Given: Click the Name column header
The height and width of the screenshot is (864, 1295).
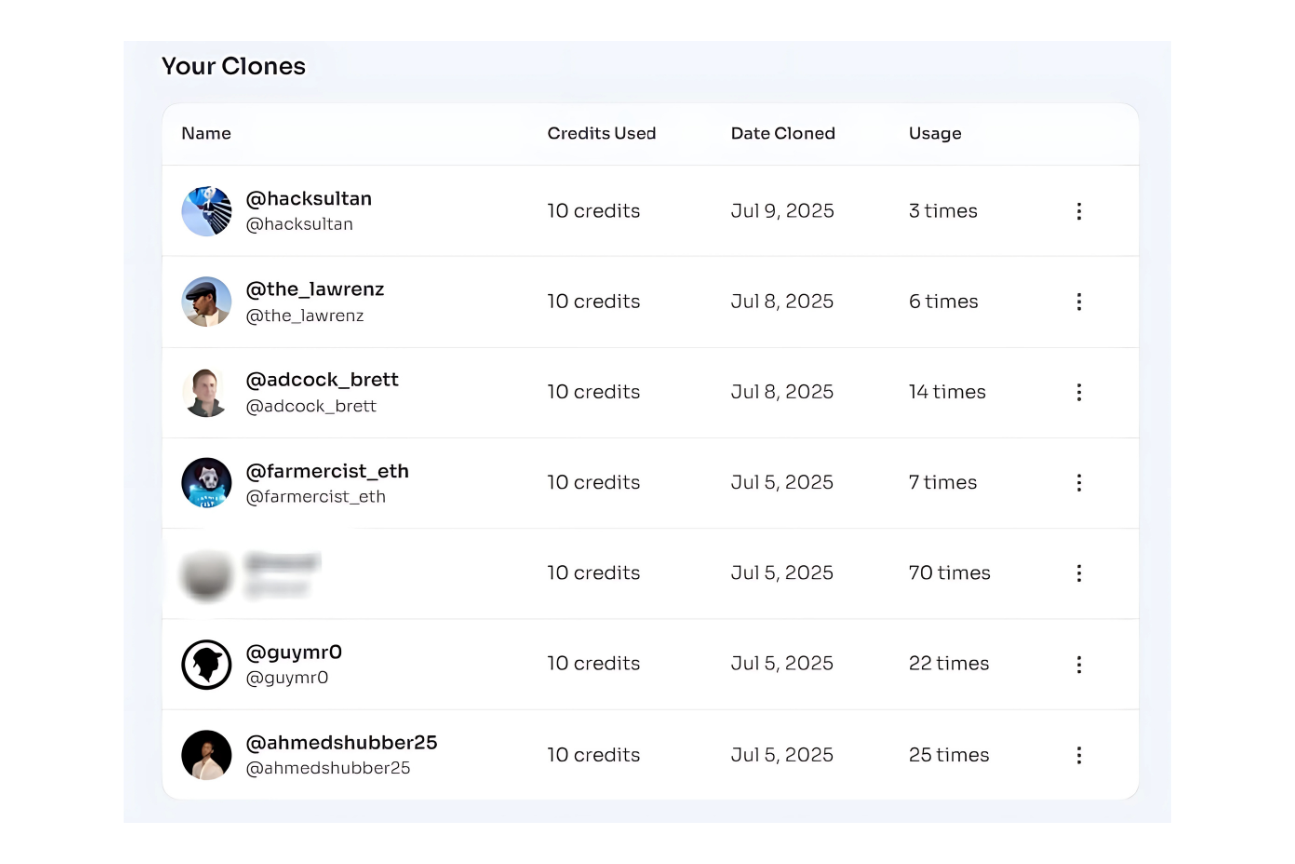Looking at the screenshot, I should (206, 133).
